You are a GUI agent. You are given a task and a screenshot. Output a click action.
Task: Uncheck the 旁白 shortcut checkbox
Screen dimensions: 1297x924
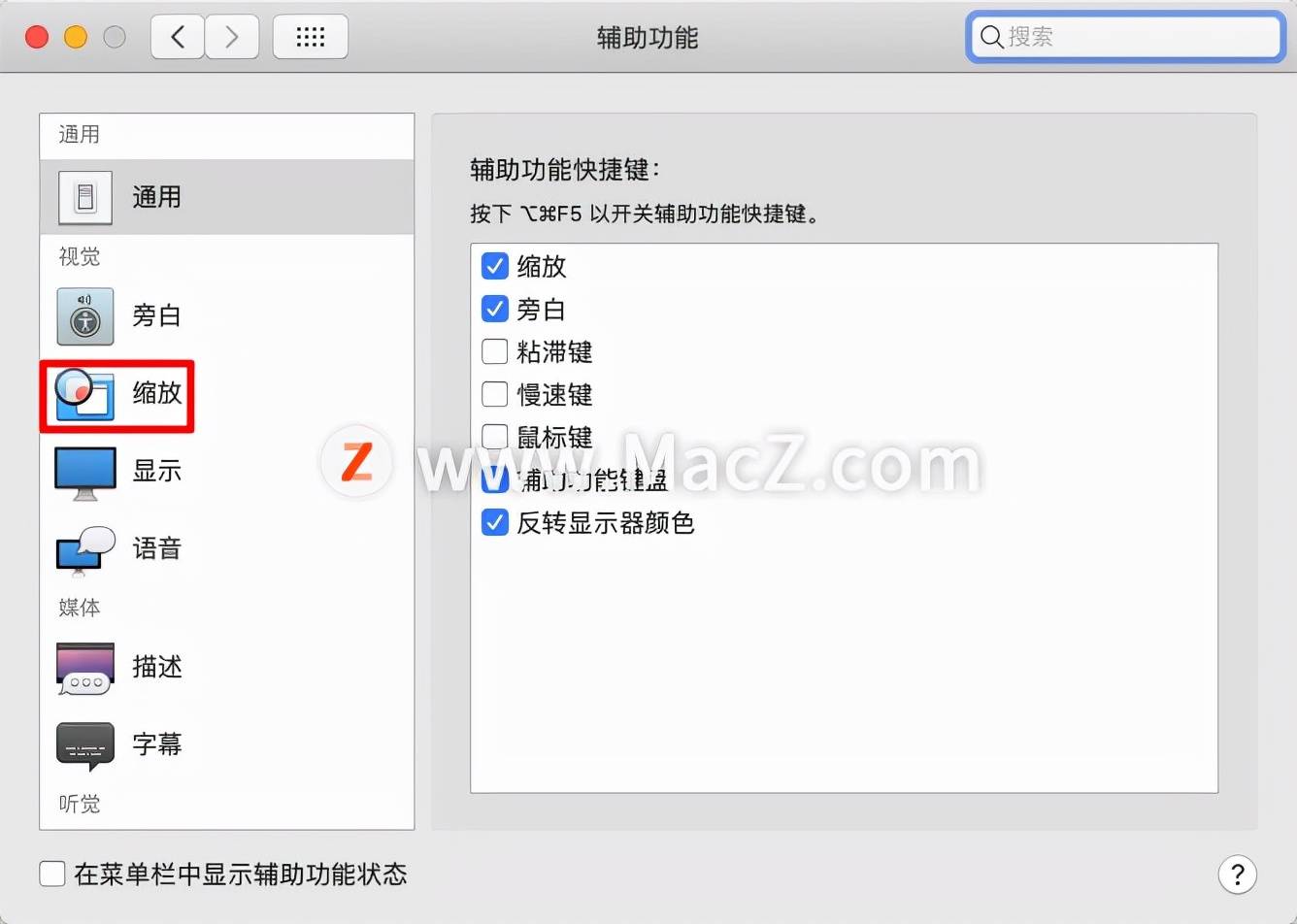click(x=495, y=309)
